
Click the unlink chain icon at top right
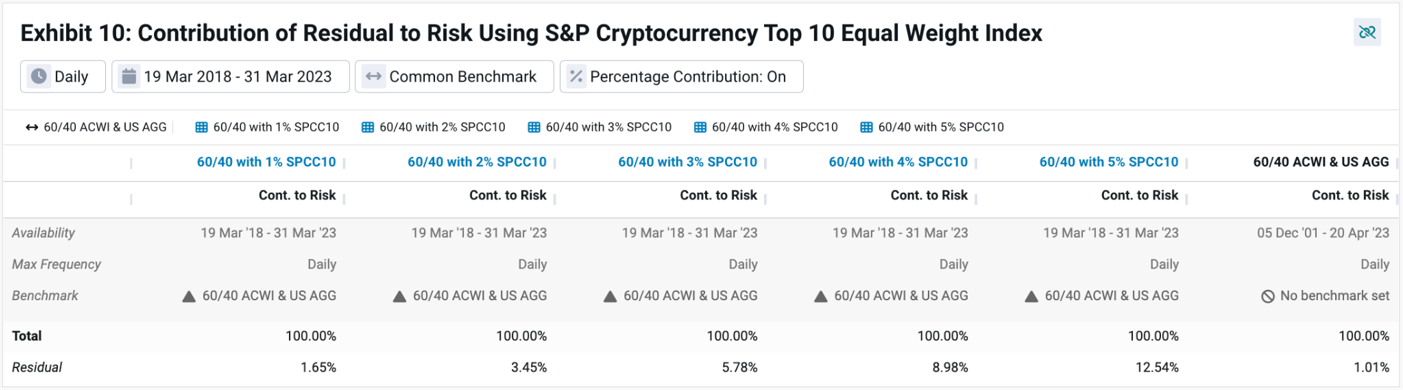pos(1367,32)
